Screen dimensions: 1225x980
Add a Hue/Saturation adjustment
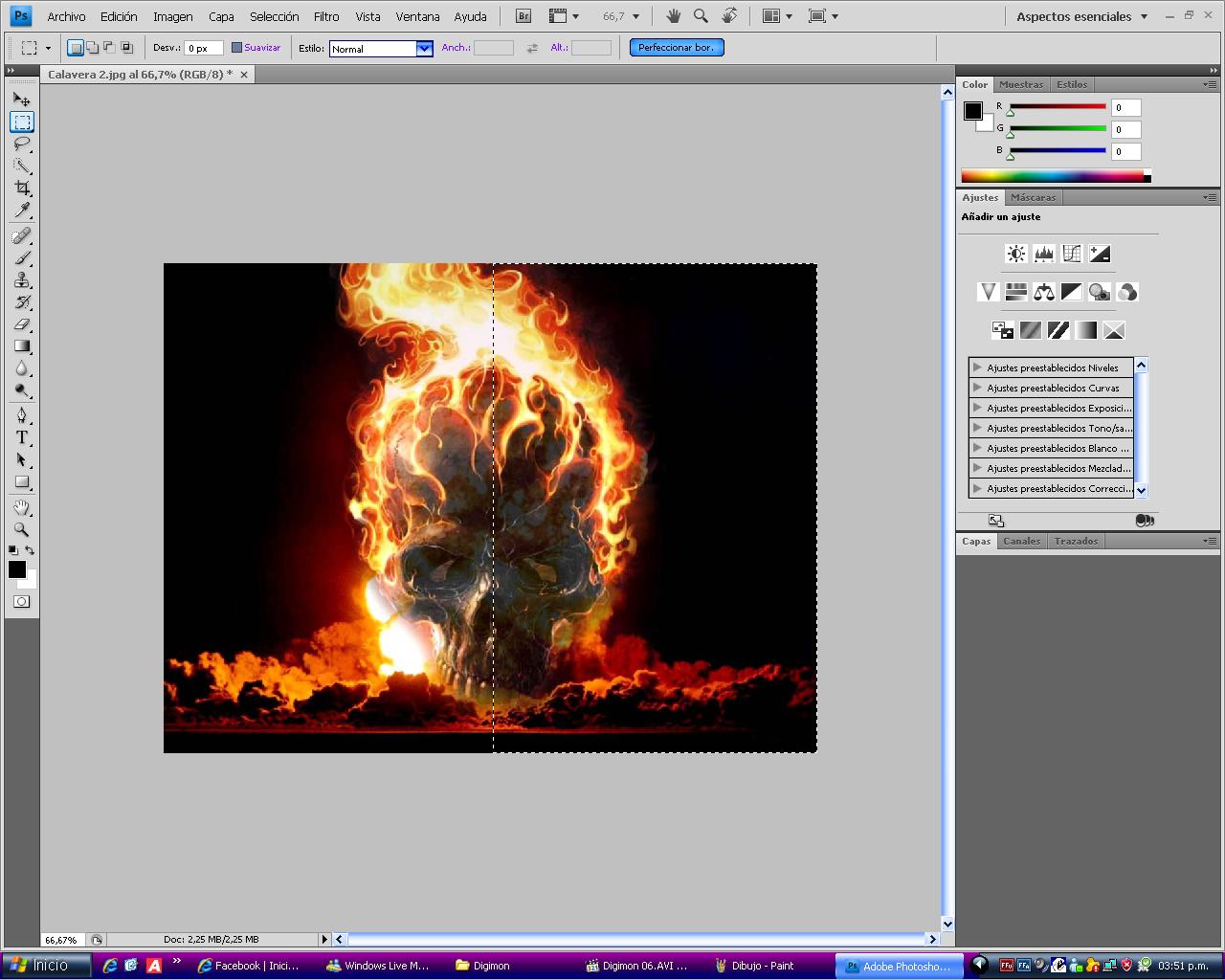click(1016, 292)
